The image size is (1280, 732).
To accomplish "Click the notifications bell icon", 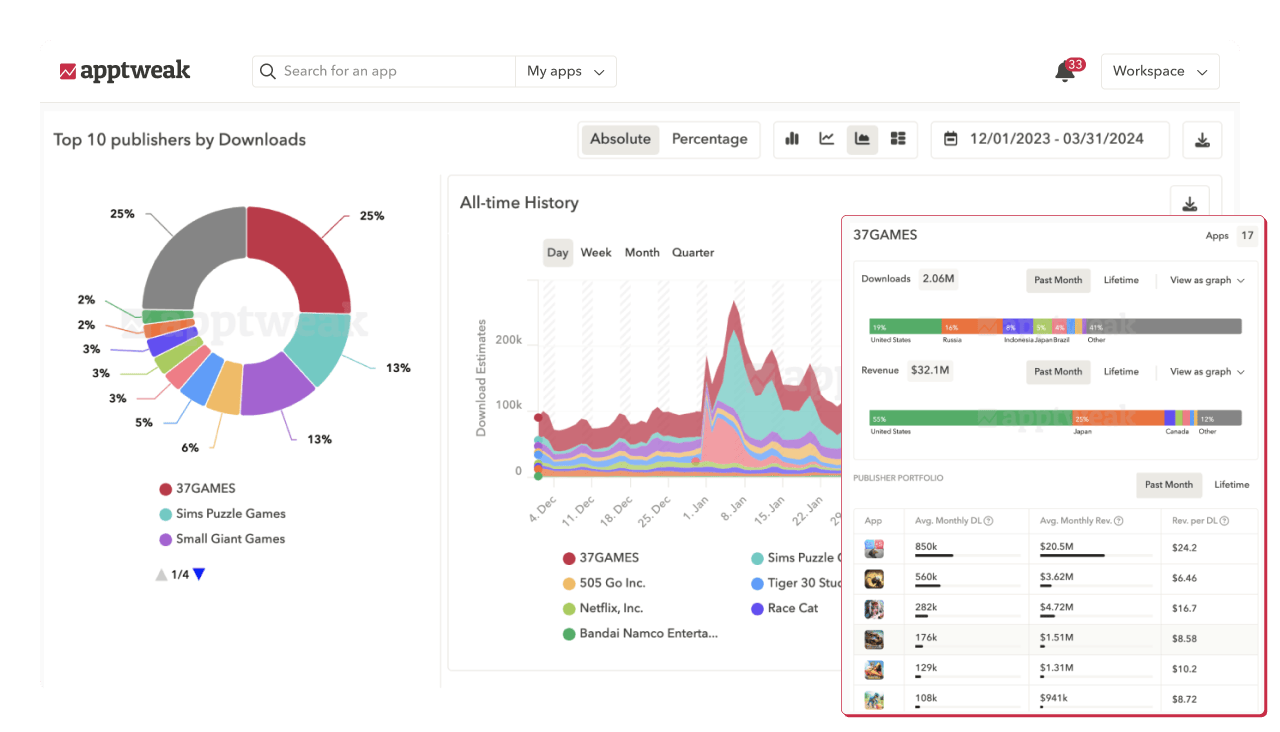I will tap(1063, 71).
